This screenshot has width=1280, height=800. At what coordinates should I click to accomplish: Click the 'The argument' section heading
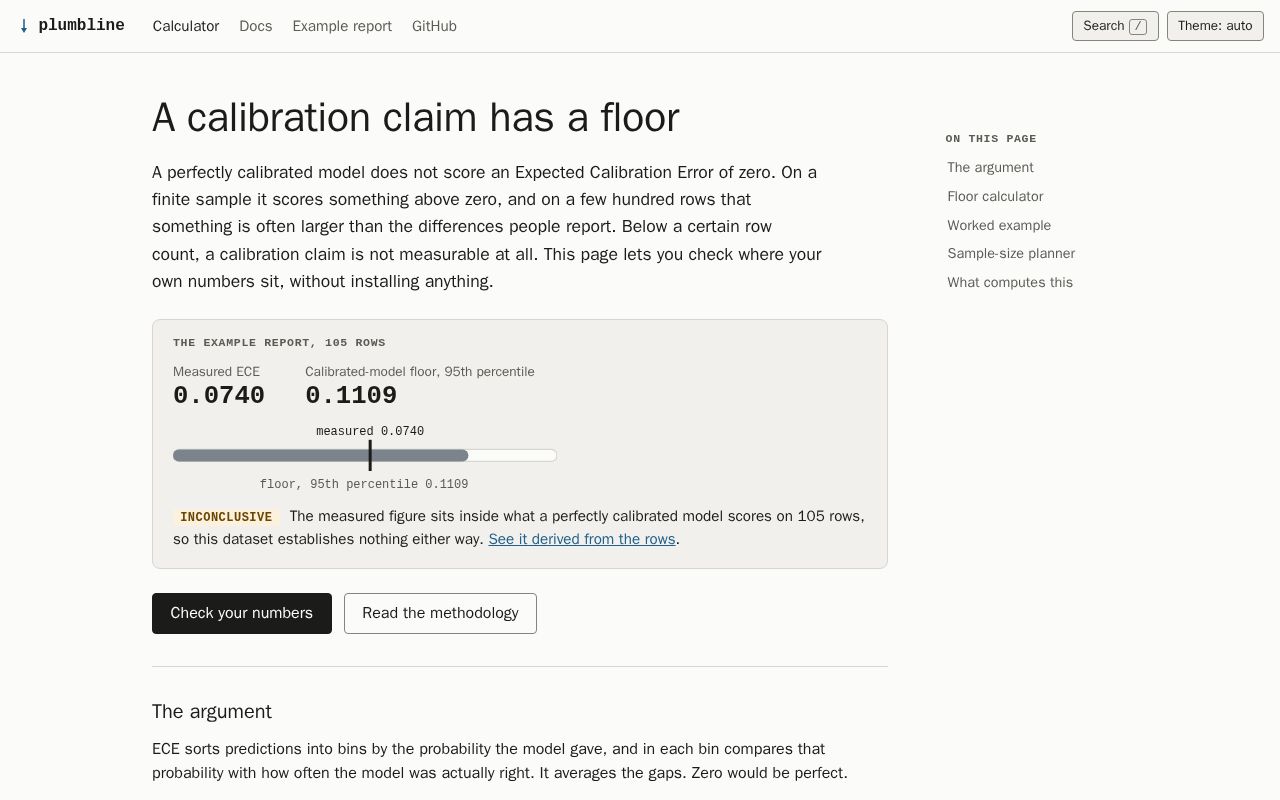pos(212,711)
